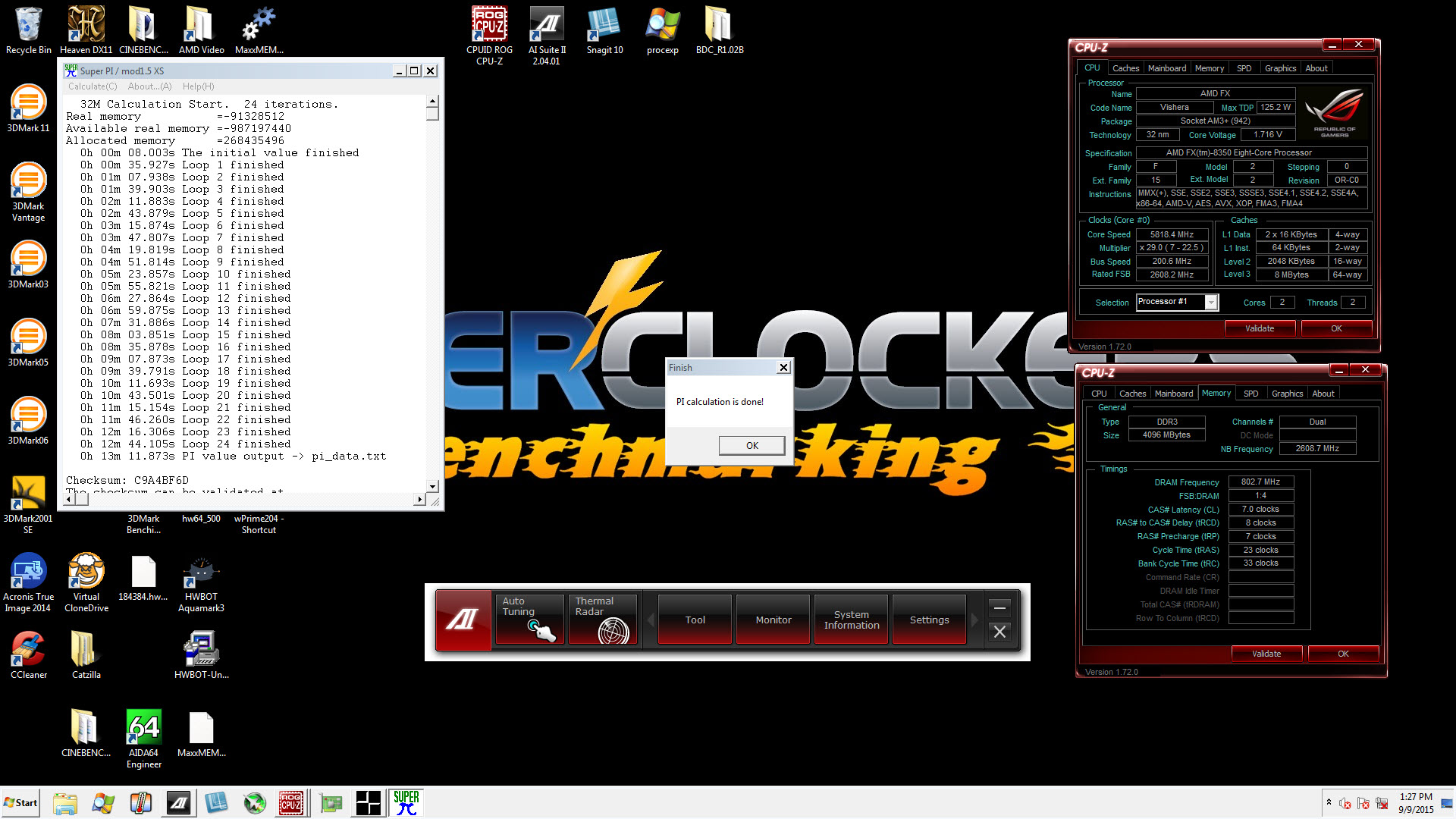The image size is (1456, 819).
Task: Click OK in top CPU-Z window
Action: [x=1336, y=328]
